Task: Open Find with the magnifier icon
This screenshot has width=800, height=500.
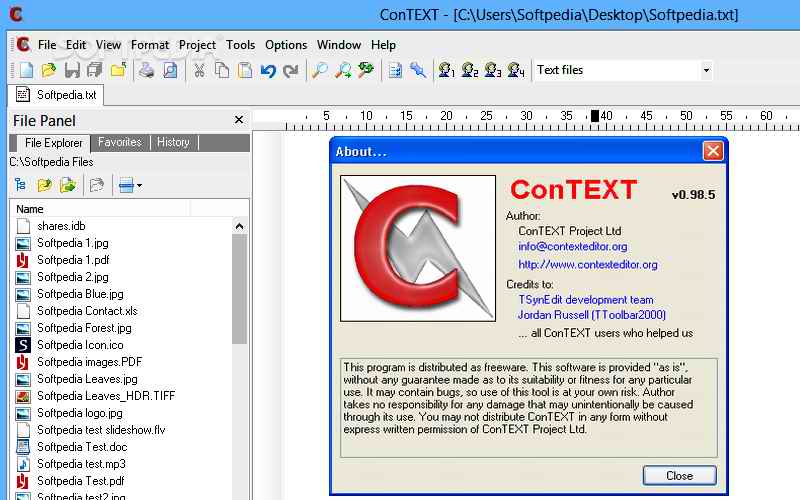Action: pyautogui.click(x=320, y=70)
